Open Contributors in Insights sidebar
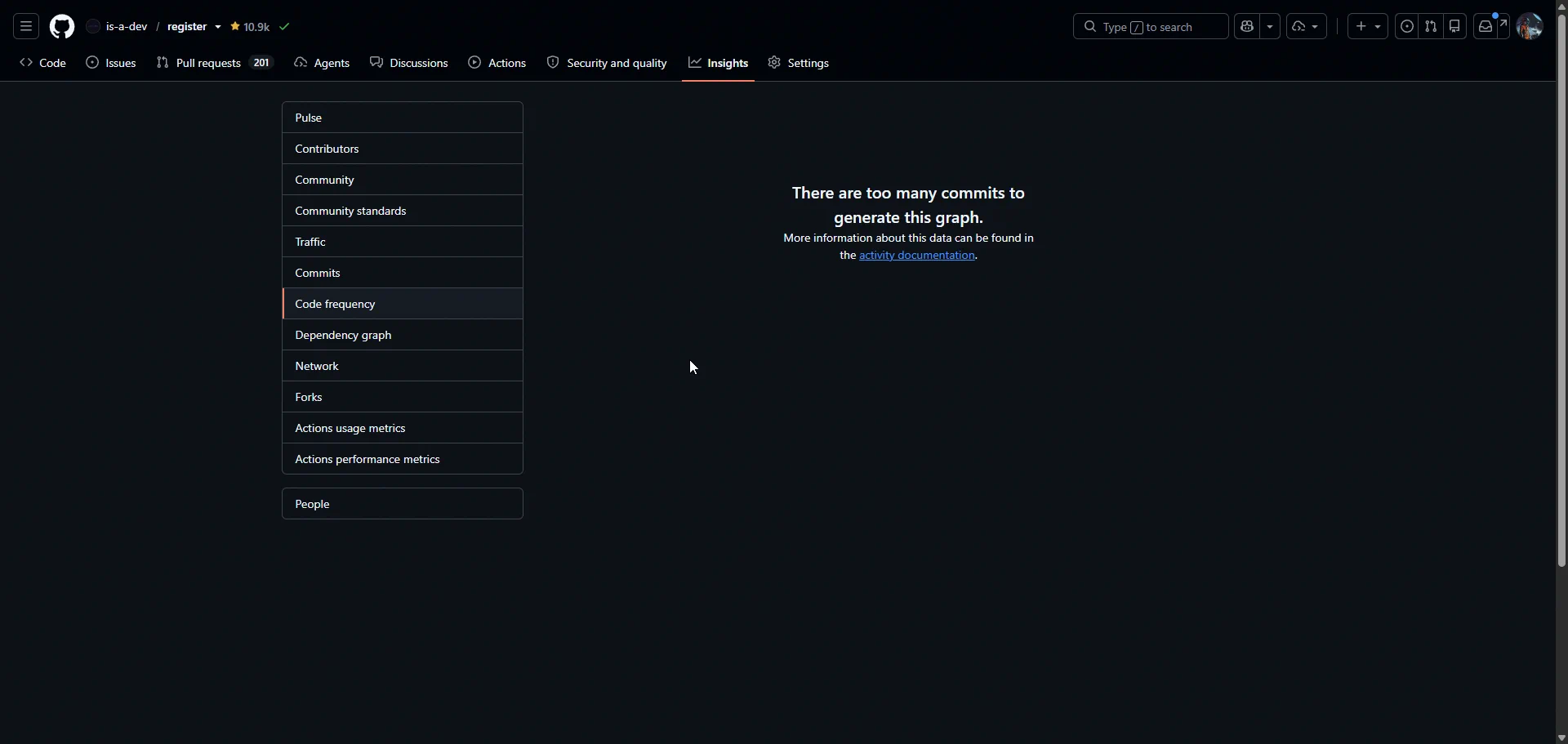 point(403,149)
